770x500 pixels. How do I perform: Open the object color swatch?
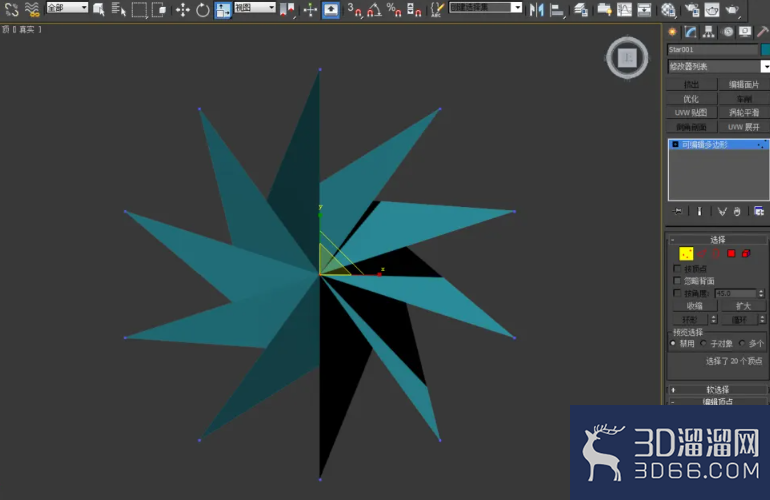pos(765,50)
